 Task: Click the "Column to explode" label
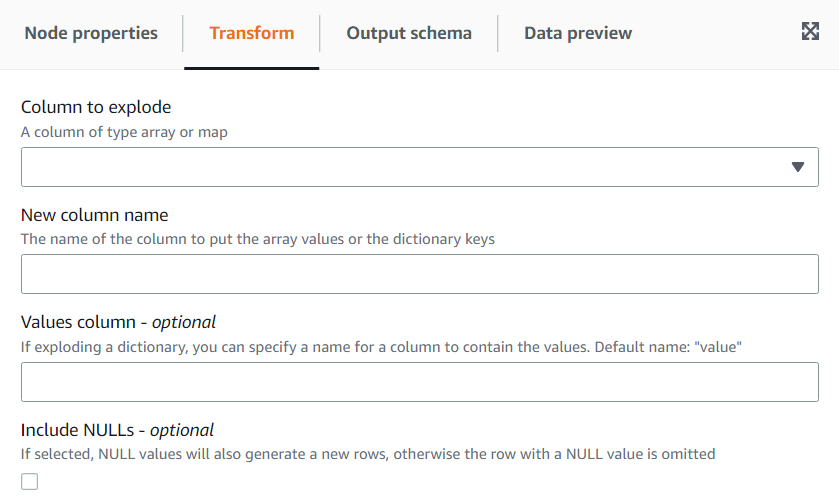[x=96, y=107]
